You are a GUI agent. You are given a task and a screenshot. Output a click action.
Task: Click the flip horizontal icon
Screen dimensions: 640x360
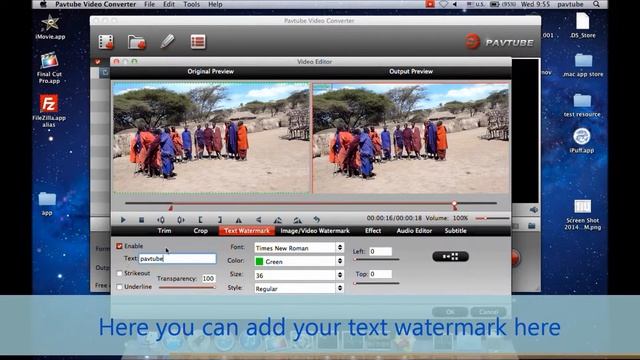pos(239,220)
